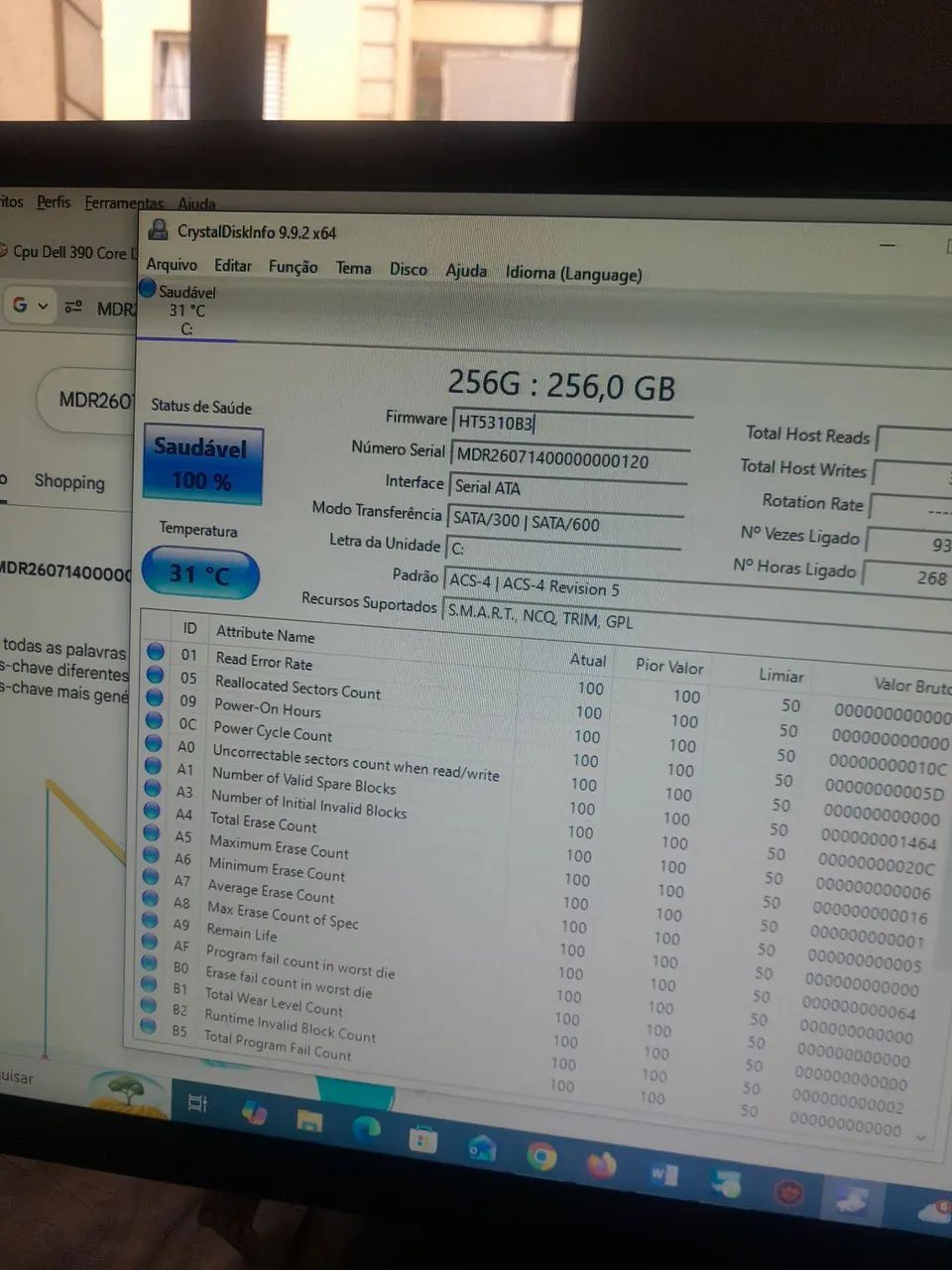952x1270 pixels.
Task: Open the Task View taskbar icon
Action: point(197,1103)
